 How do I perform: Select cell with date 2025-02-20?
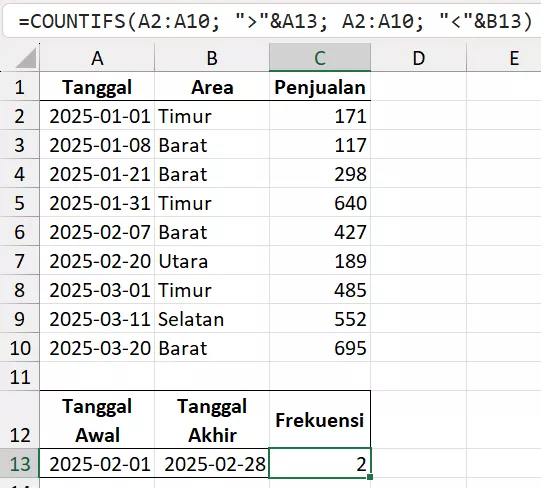click(x=97, y=261)
